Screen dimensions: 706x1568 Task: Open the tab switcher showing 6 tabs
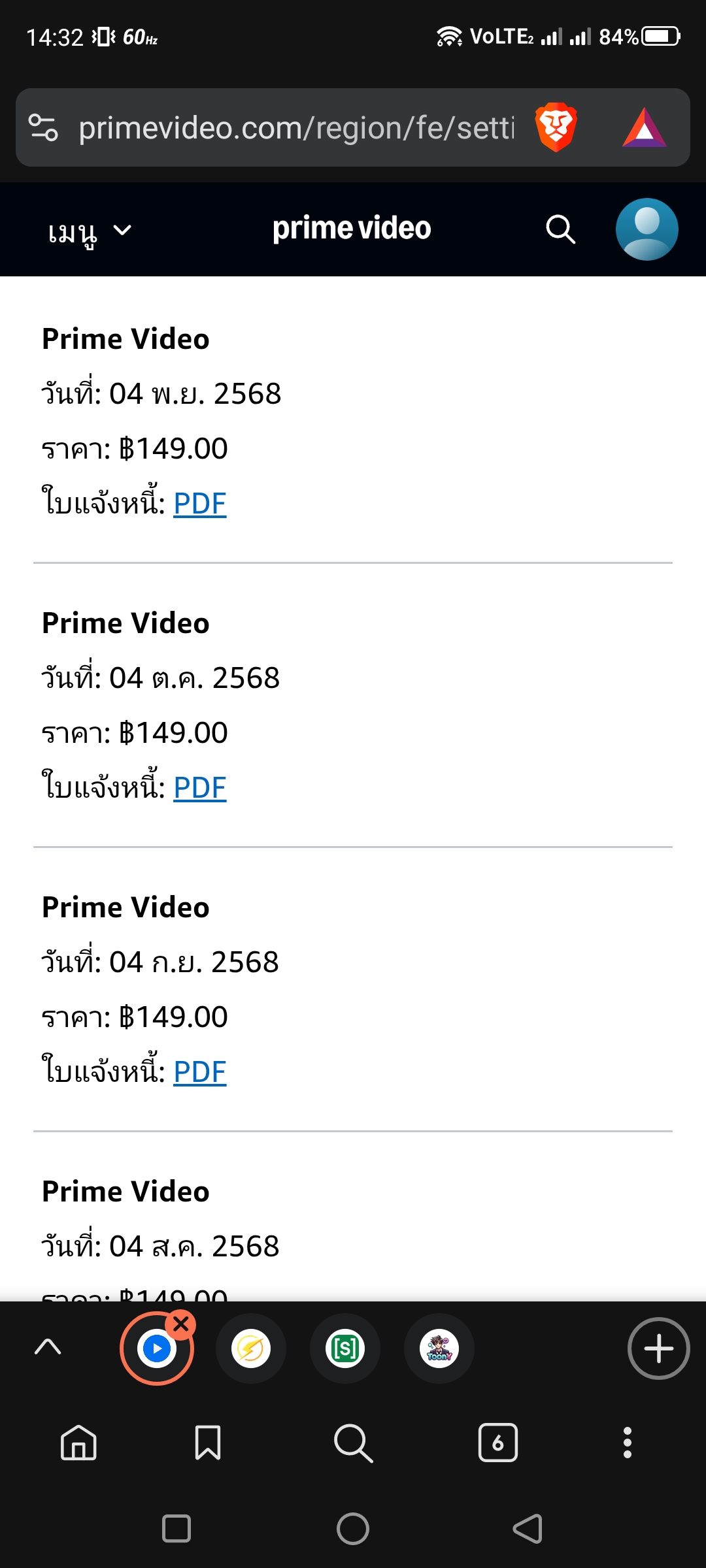(498, 1443)
